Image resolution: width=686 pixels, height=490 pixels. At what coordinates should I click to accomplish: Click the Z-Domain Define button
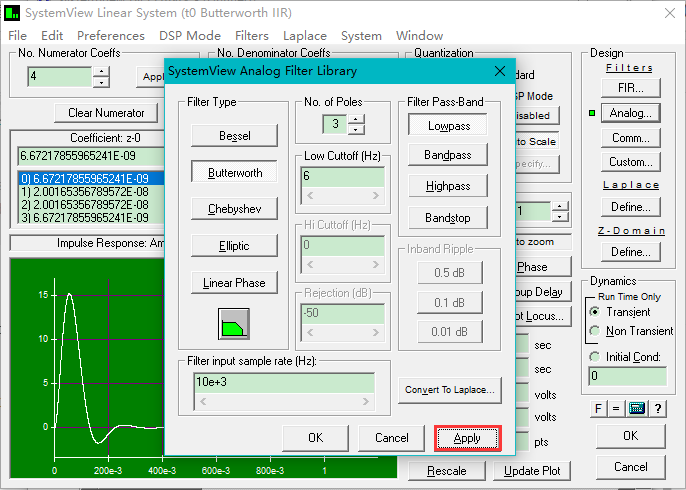click(x=630, y=252)
